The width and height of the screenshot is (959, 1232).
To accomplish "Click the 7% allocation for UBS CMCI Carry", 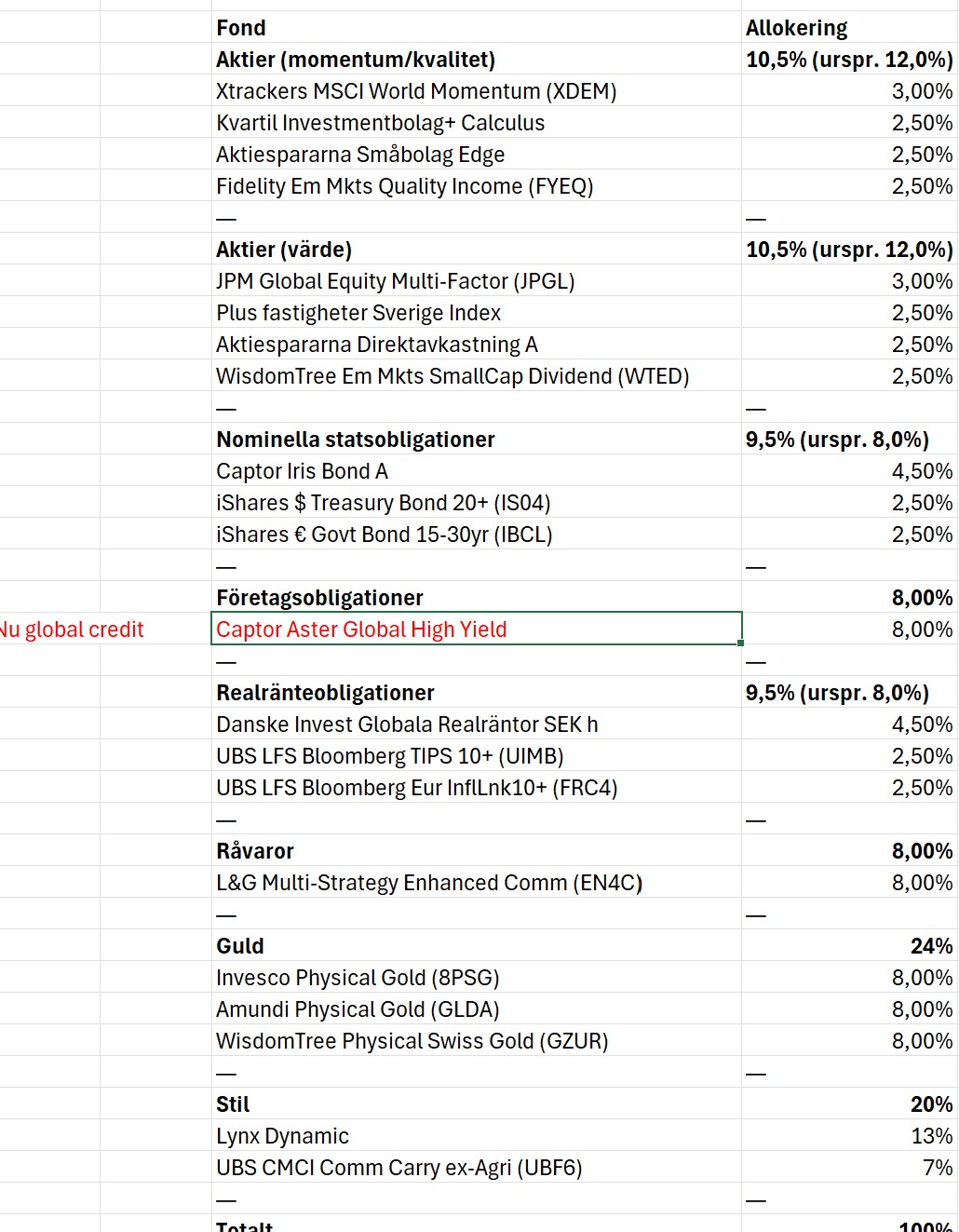I will (937, 1168).
